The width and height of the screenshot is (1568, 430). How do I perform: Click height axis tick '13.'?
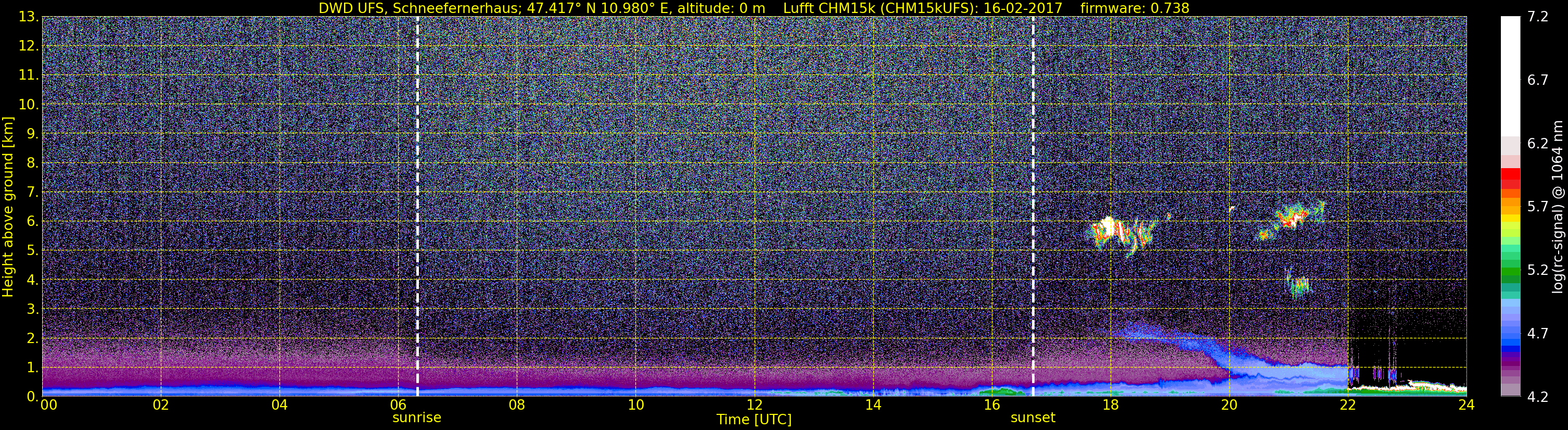pos(29,17)
